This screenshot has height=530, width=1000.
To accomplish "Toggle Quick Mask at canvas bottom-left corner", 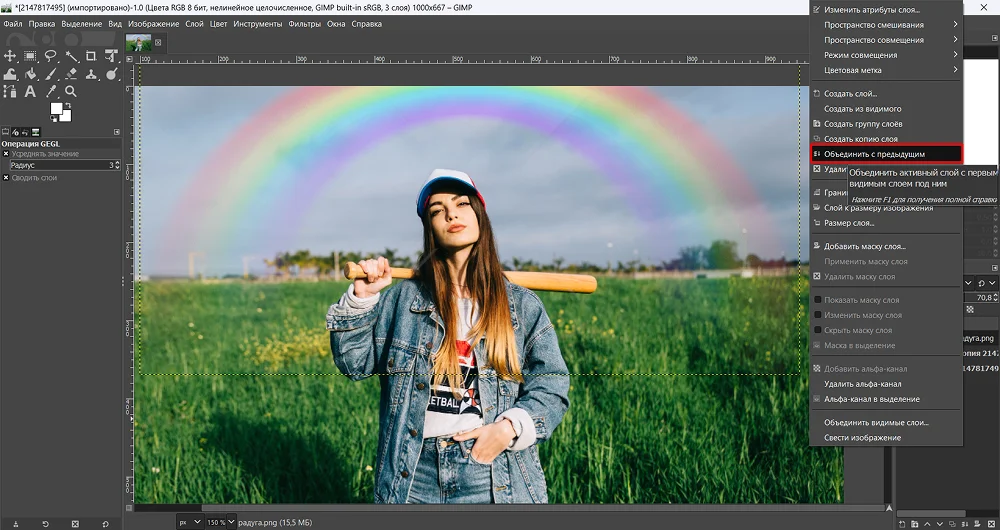I will pyautogui.click(x=129, y=508).
